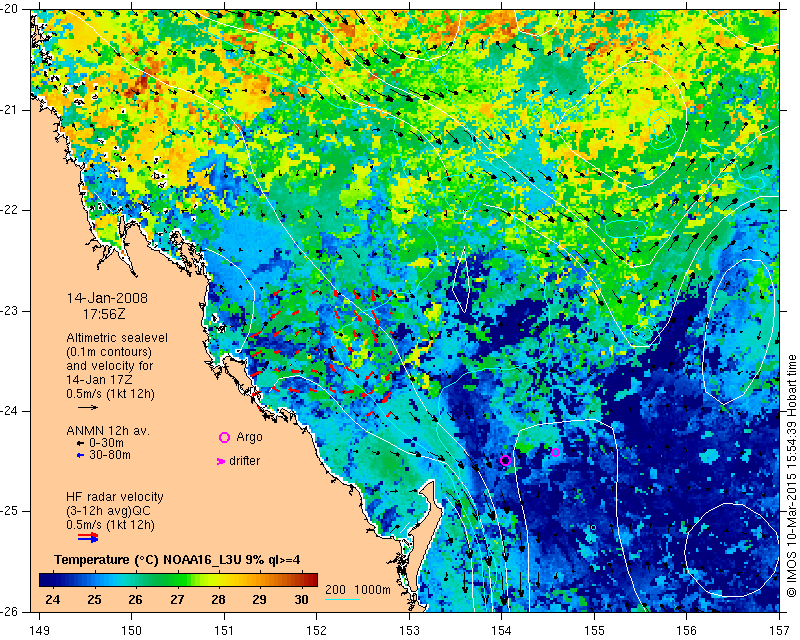Image resolution: width=800 pixels, height=640 pixels.
Task: Click the '-23' latitude axis label
Action: point(10,311)
